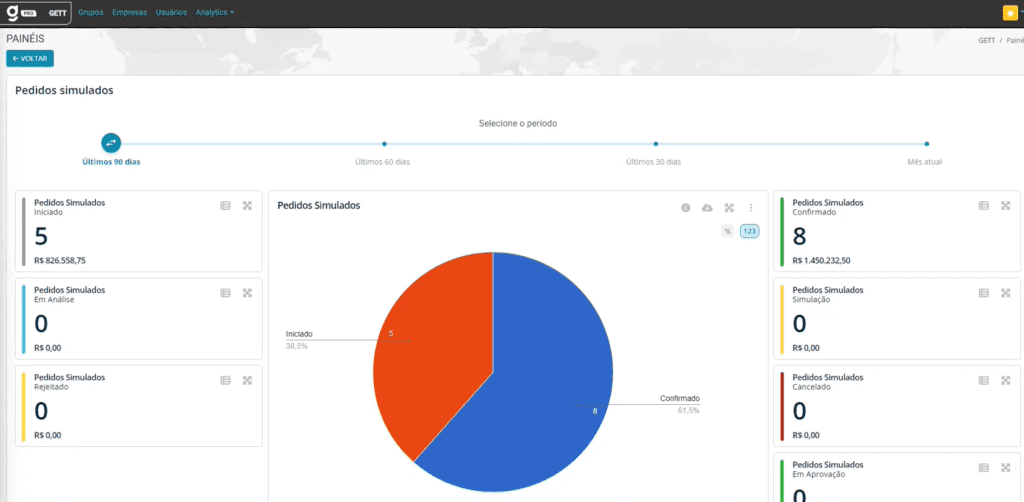Select the Últimos 60 dias period
The width and height of the screenshot is (1024, 502).
point(383,144)
